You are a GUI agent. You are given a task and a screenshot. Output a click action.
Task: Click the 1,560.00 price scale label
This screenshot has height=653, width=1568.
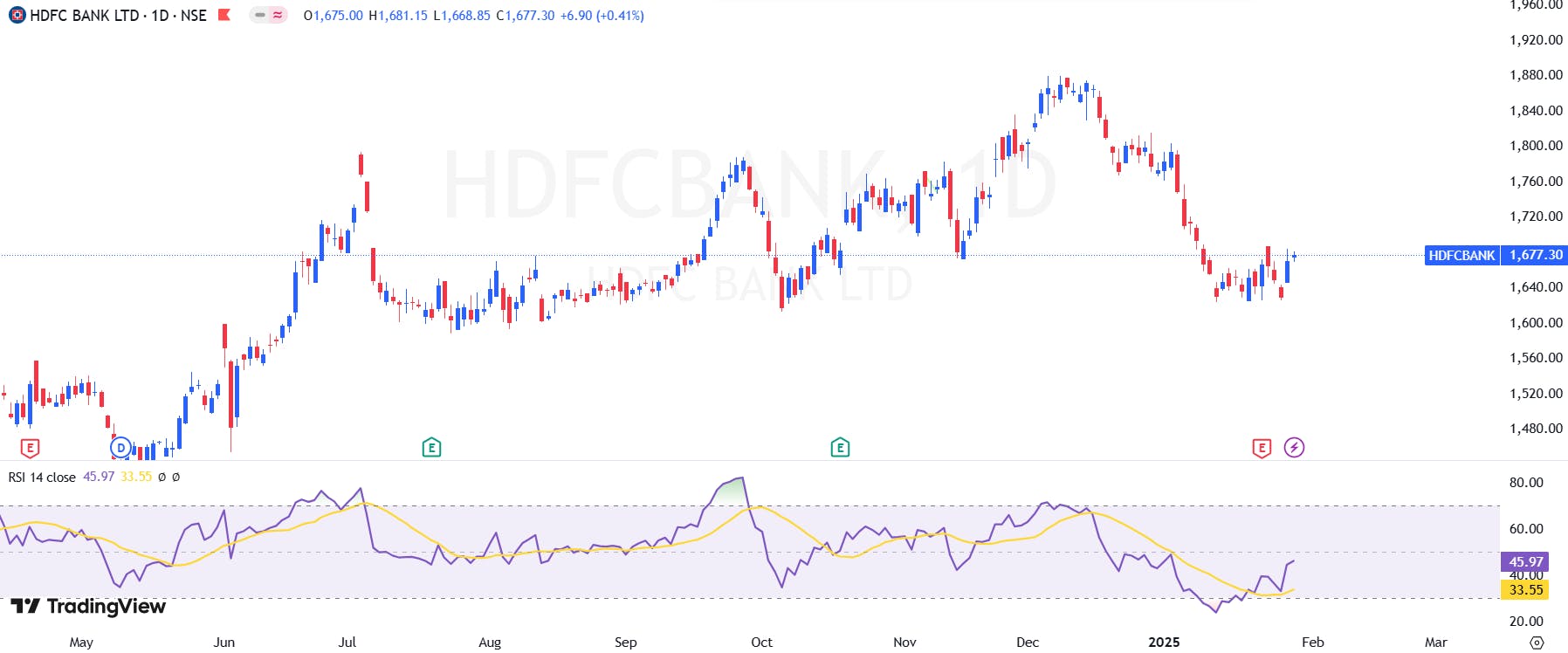tap(1536, 358)
